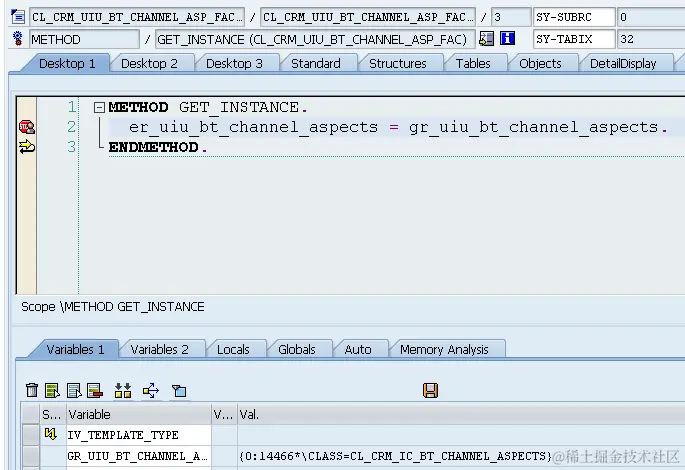Click the GR_UIU_BT_CHANNEL_A... variable cell

click(x=138, y=456)
